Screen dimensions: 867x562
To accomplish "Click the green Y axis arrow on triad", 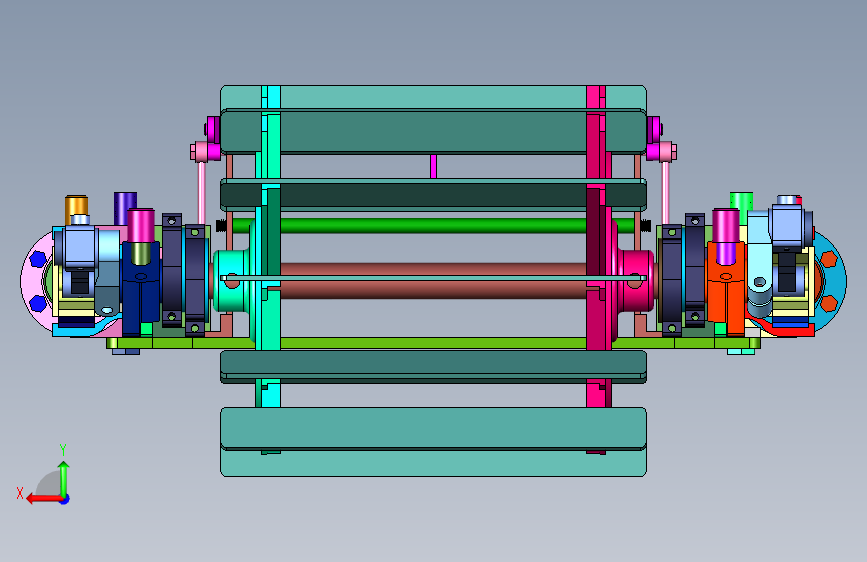I will click(x=64, y=477).
